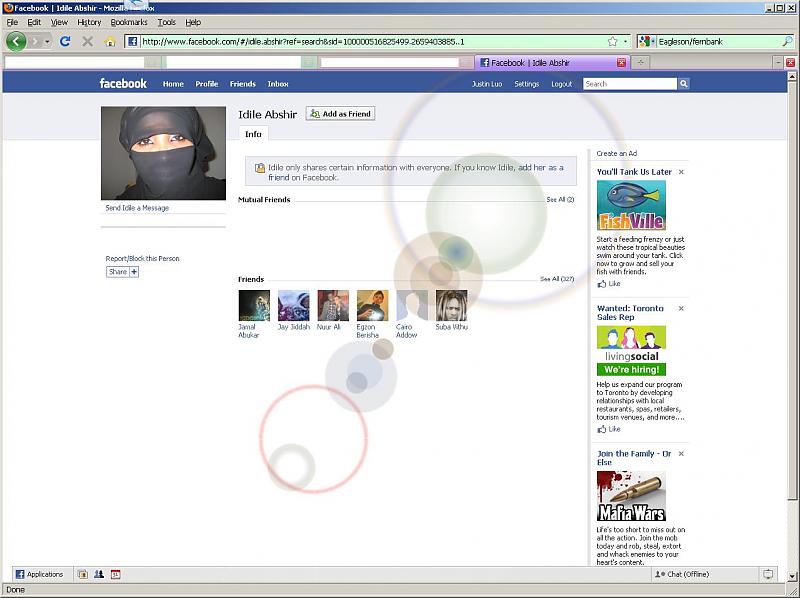This screenshot has height=598, width=800.
Task: Open the Bookmarks menu
Action: (x=128, y=22)
